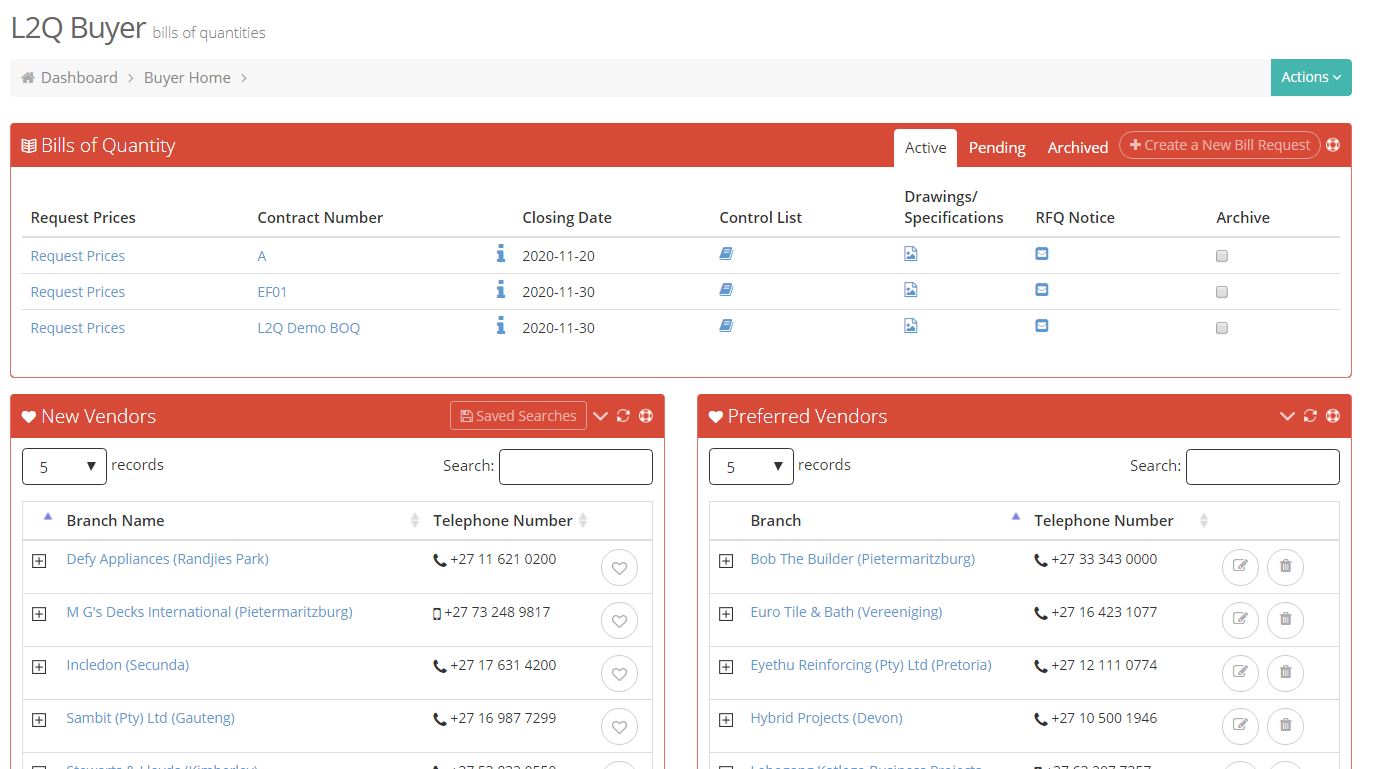Favorite Incledon (Secunda) with heart icon
Image resolution: width=1374 pixels, height=769 pixels.
(619, 674)
